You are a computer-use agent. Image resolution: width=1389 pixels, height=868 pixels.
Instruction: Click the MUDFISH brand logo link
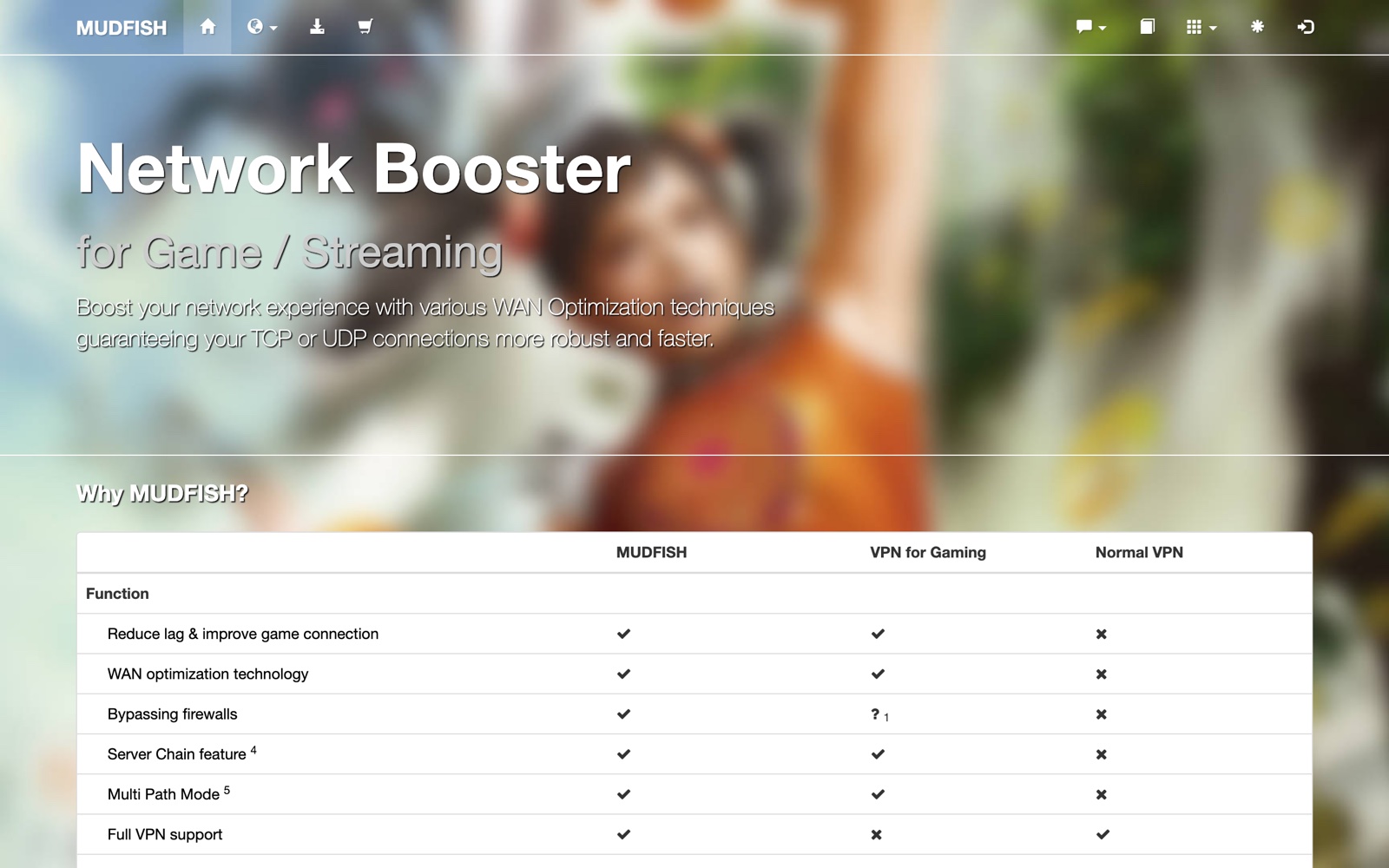[x=122, y=28]
